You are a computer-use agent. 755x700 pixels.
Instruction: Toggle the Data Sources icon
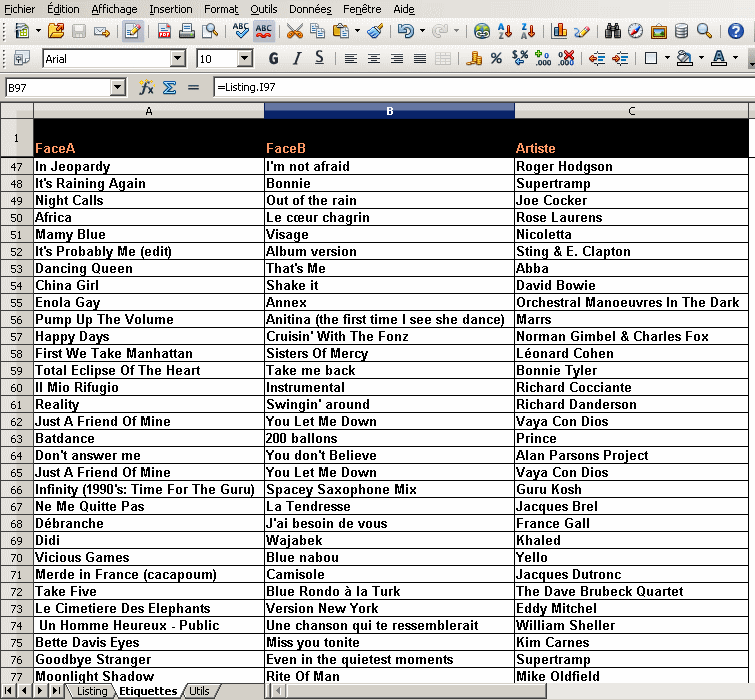681,31
